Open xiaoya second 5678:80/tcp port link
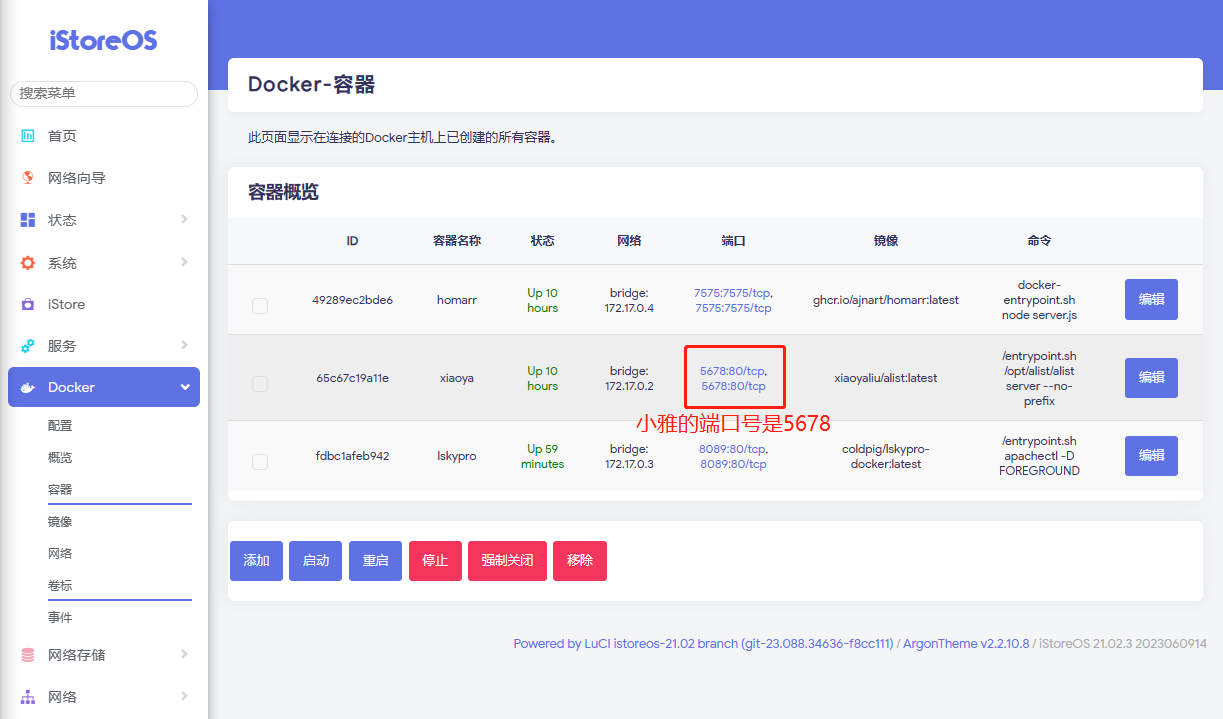Image resolution: width=1223 pixels, height=719 pixels. pos(733,386)
